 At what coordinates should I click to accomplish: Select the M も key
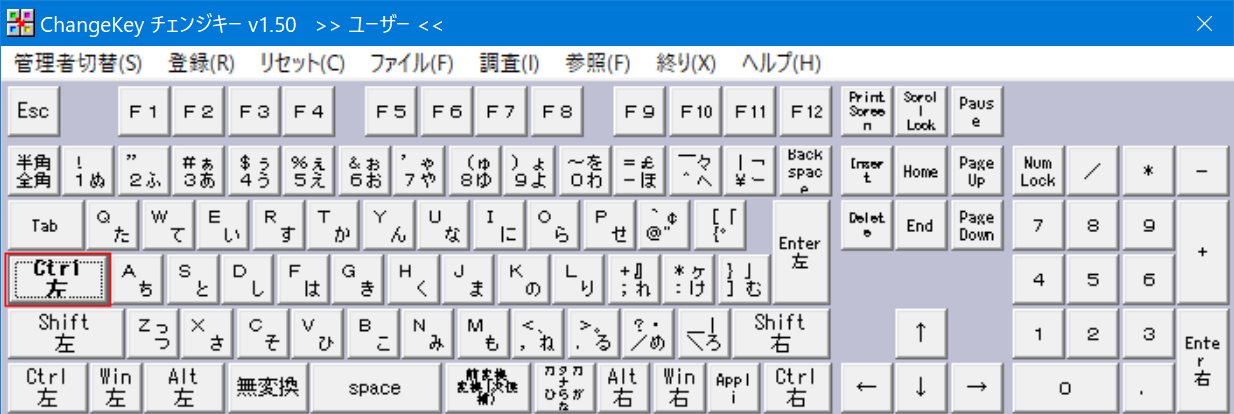tap(485, 333)
